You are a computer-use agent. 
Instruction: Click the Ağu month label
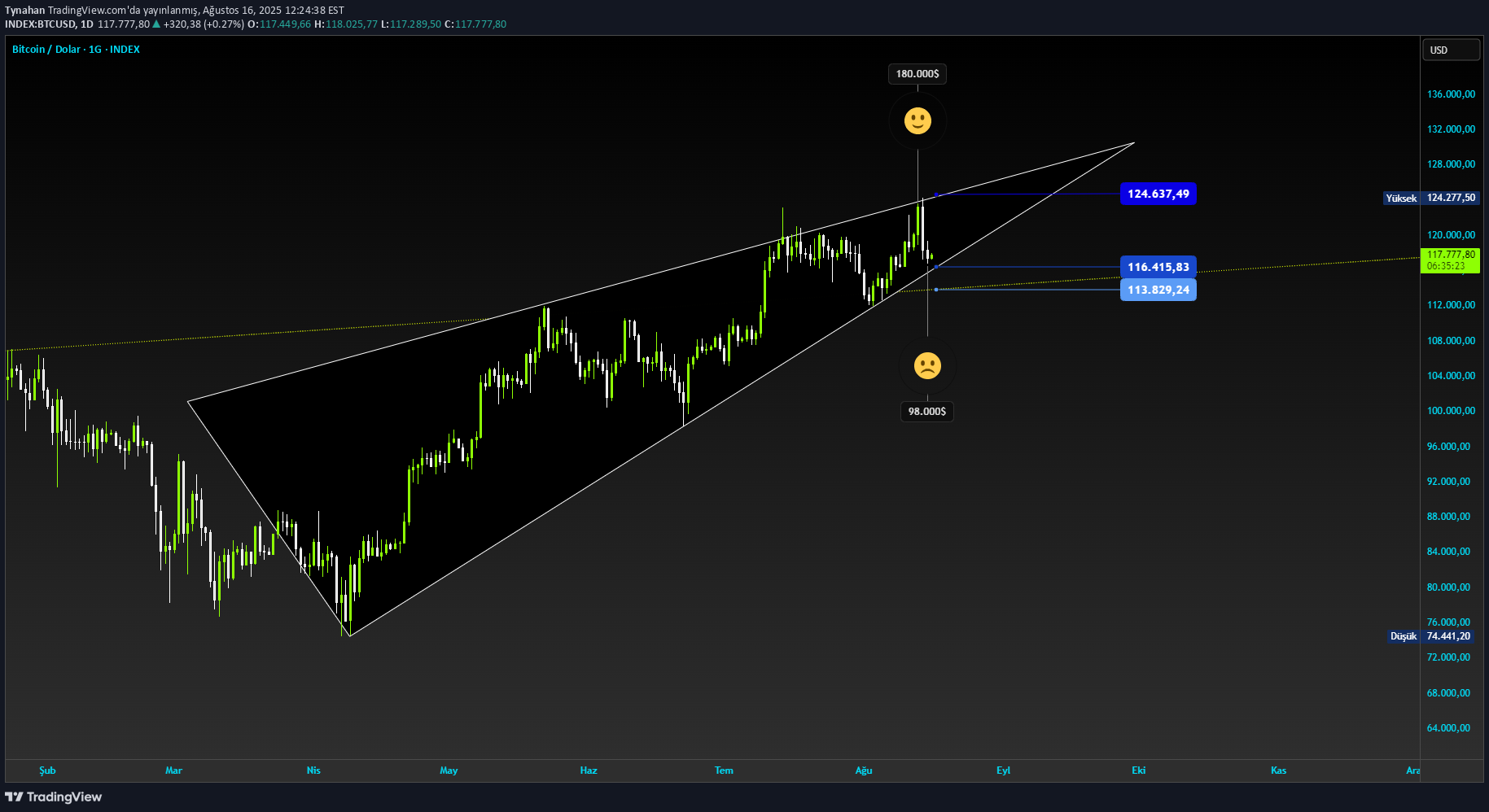(x=864, y=771)
